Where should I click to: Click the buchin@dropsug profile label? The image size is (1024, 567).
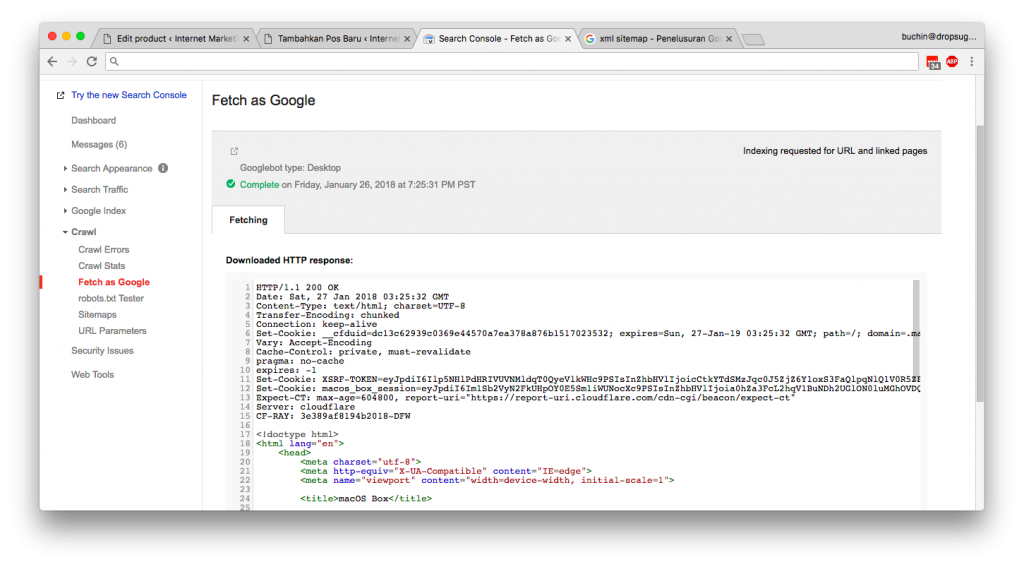click(939, 37)
